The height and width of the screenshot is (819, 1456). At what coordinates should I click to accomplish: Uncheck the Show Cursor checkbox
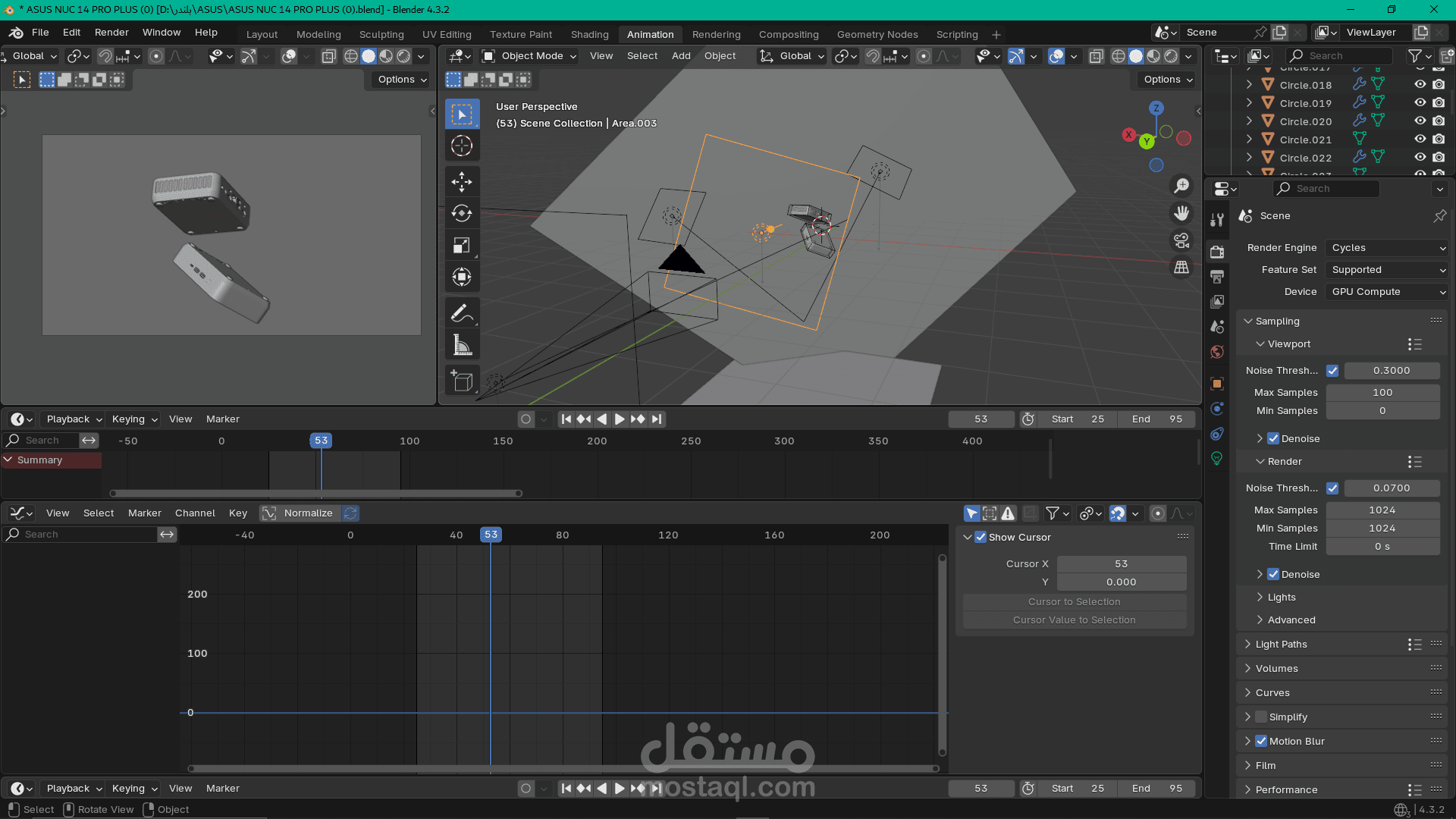coord(981,537)
